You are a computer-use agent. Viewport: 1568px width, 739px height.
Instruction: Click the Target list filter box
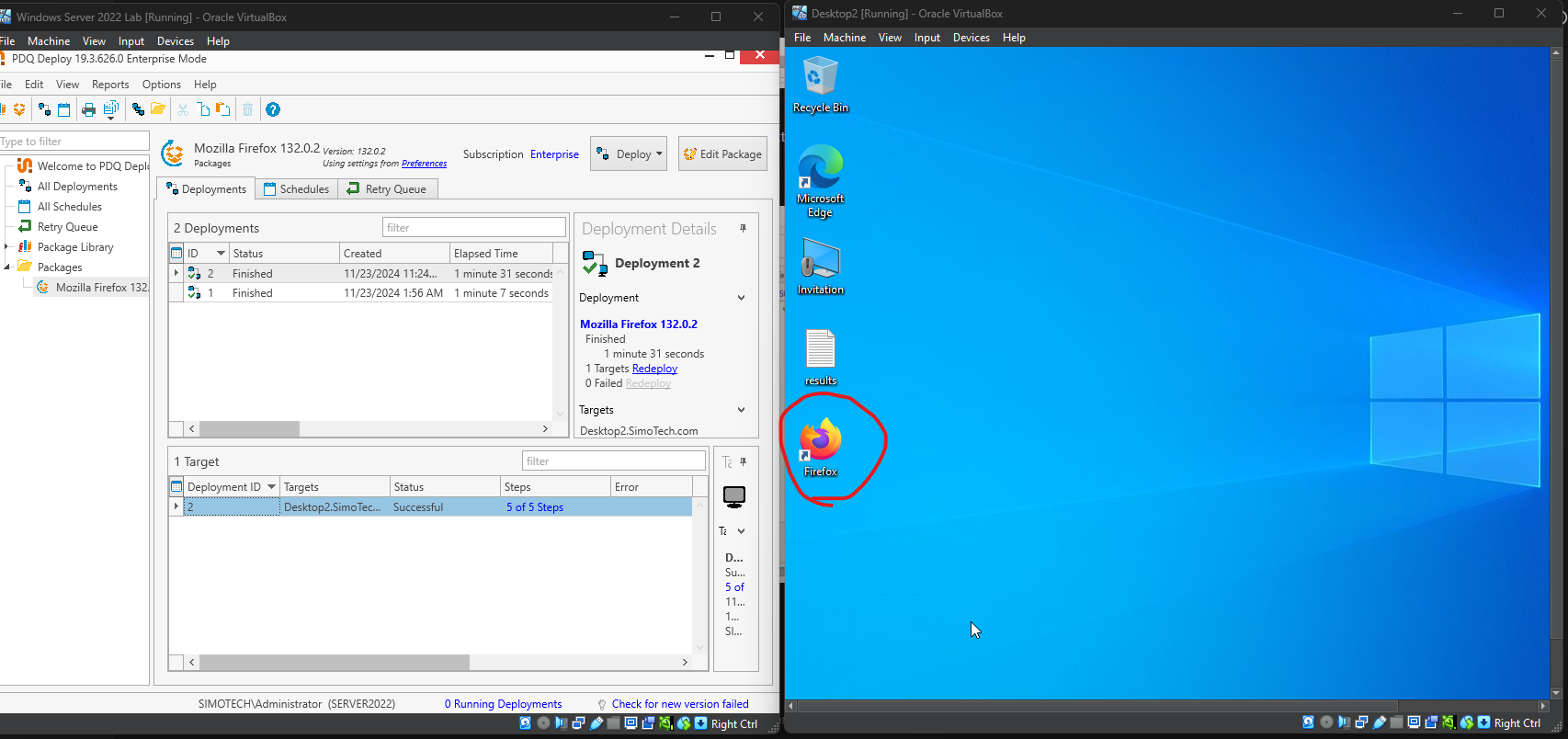614,460
